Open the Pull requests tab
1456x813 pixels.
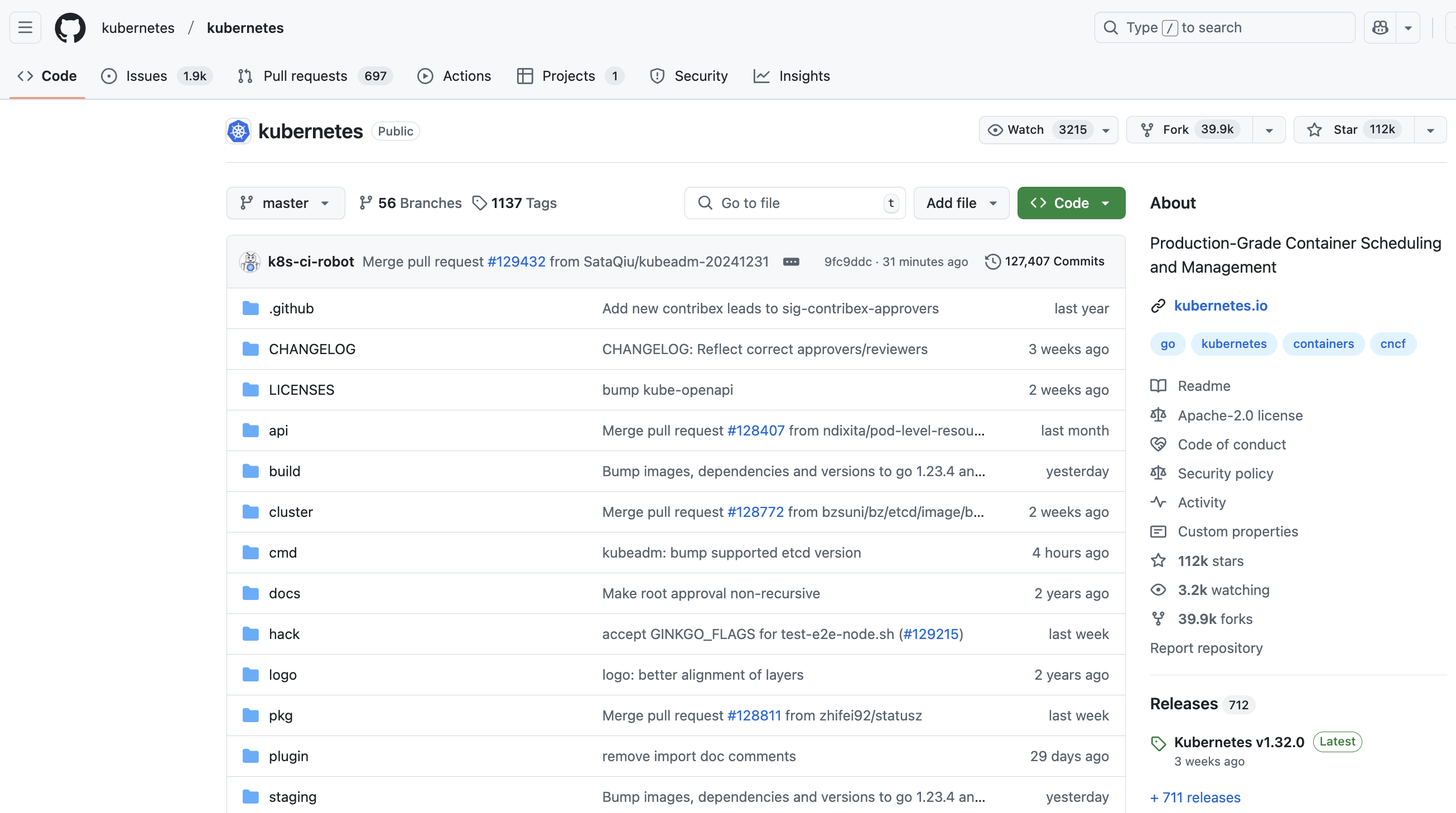(315, 76)
